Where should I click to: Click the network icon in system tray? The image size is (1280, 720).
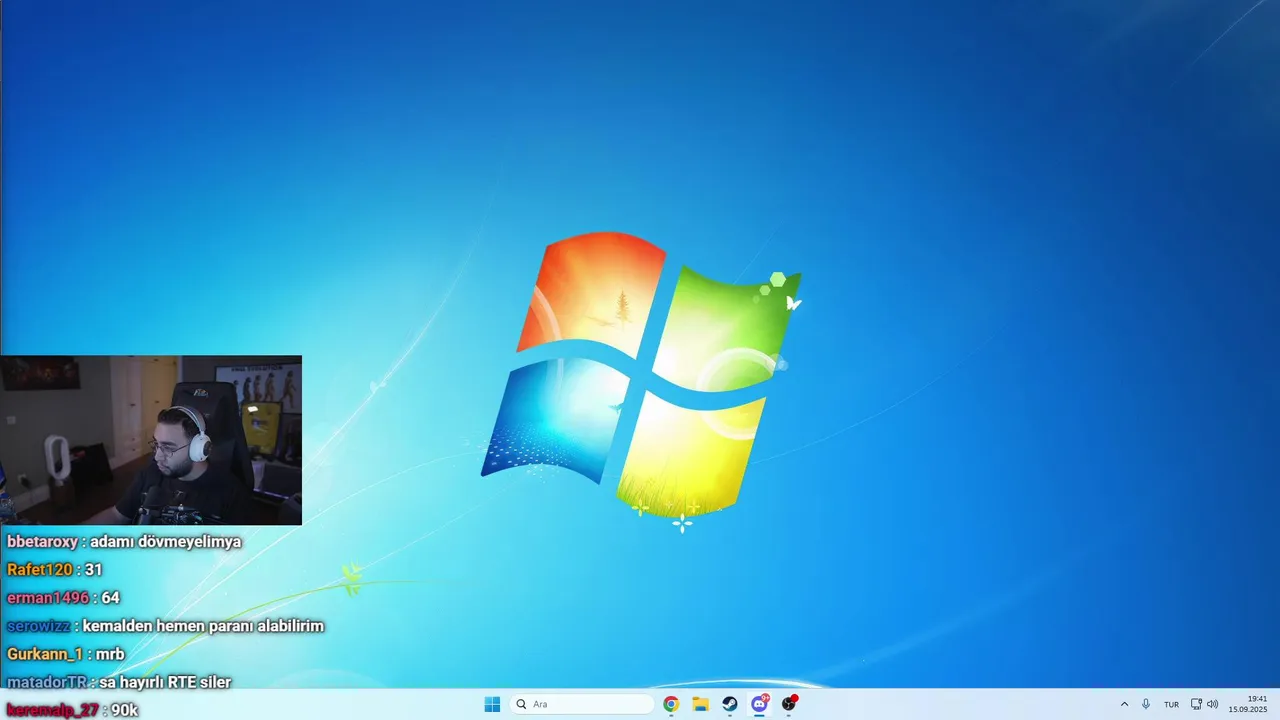[1196, 704]
